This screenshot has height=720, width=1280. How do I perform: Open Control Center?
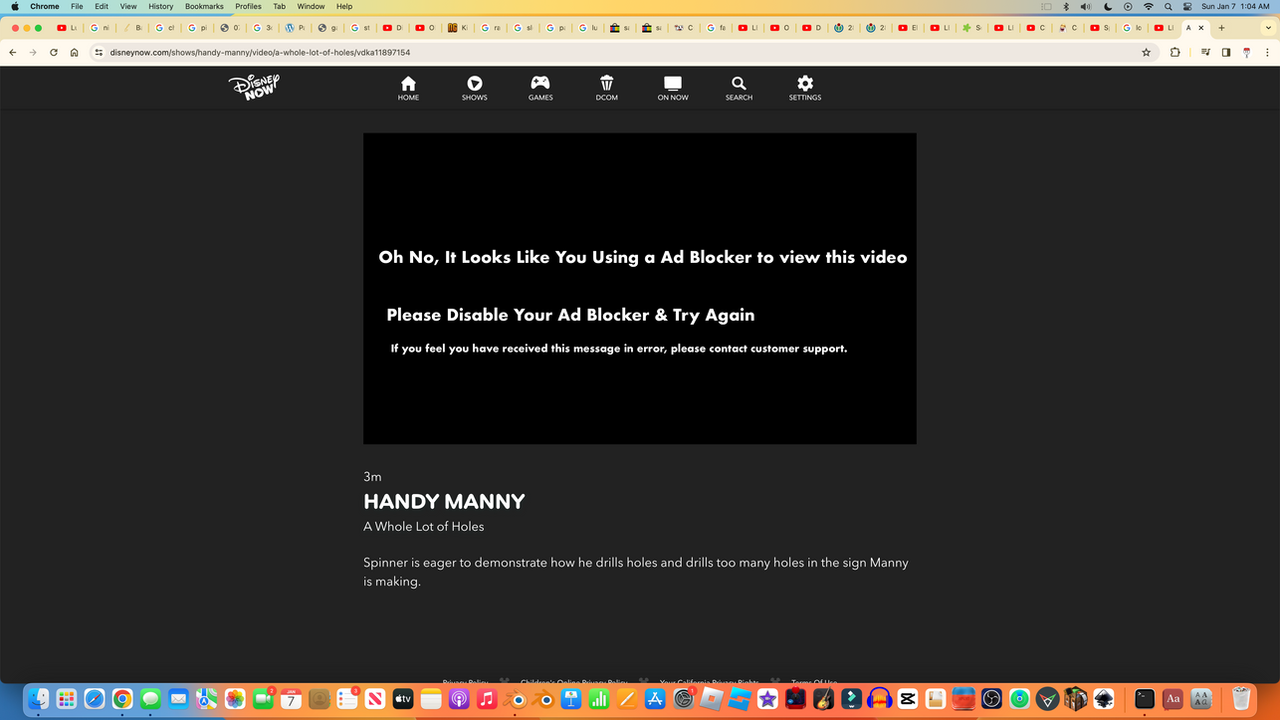(1187, 6)
